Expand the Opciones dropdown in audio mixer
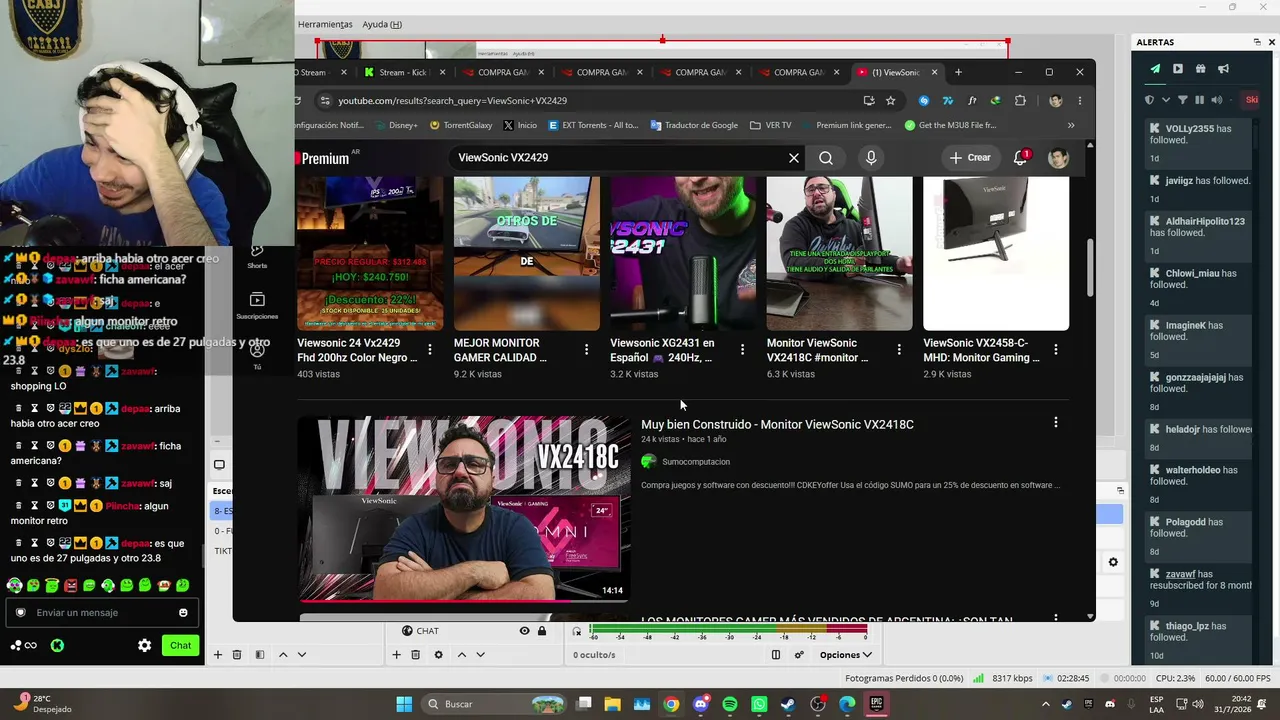The width and height of the screenshot is (1280, 720). coord(846,655)
